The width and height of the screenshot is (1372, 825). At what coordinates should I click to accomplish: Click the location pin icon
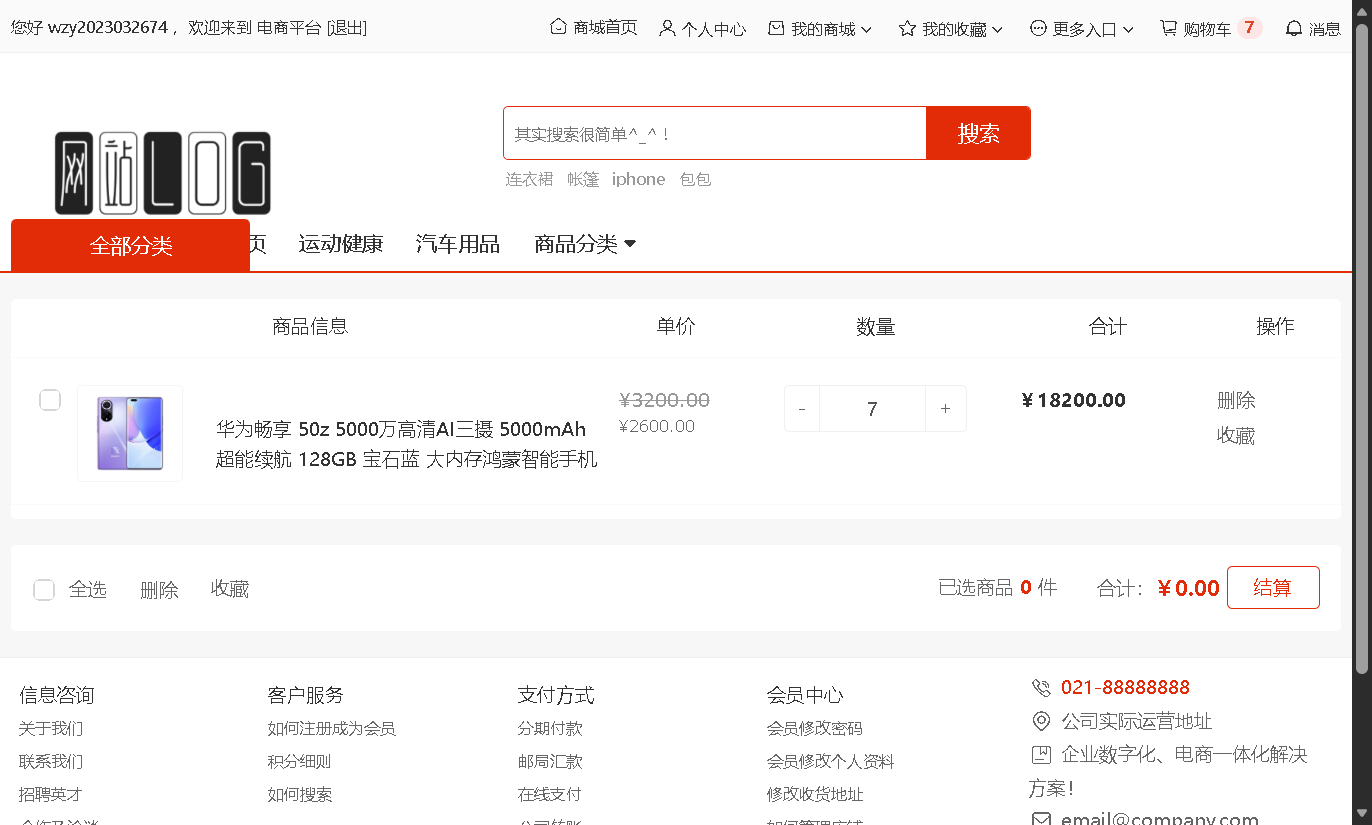(1041, 721)
